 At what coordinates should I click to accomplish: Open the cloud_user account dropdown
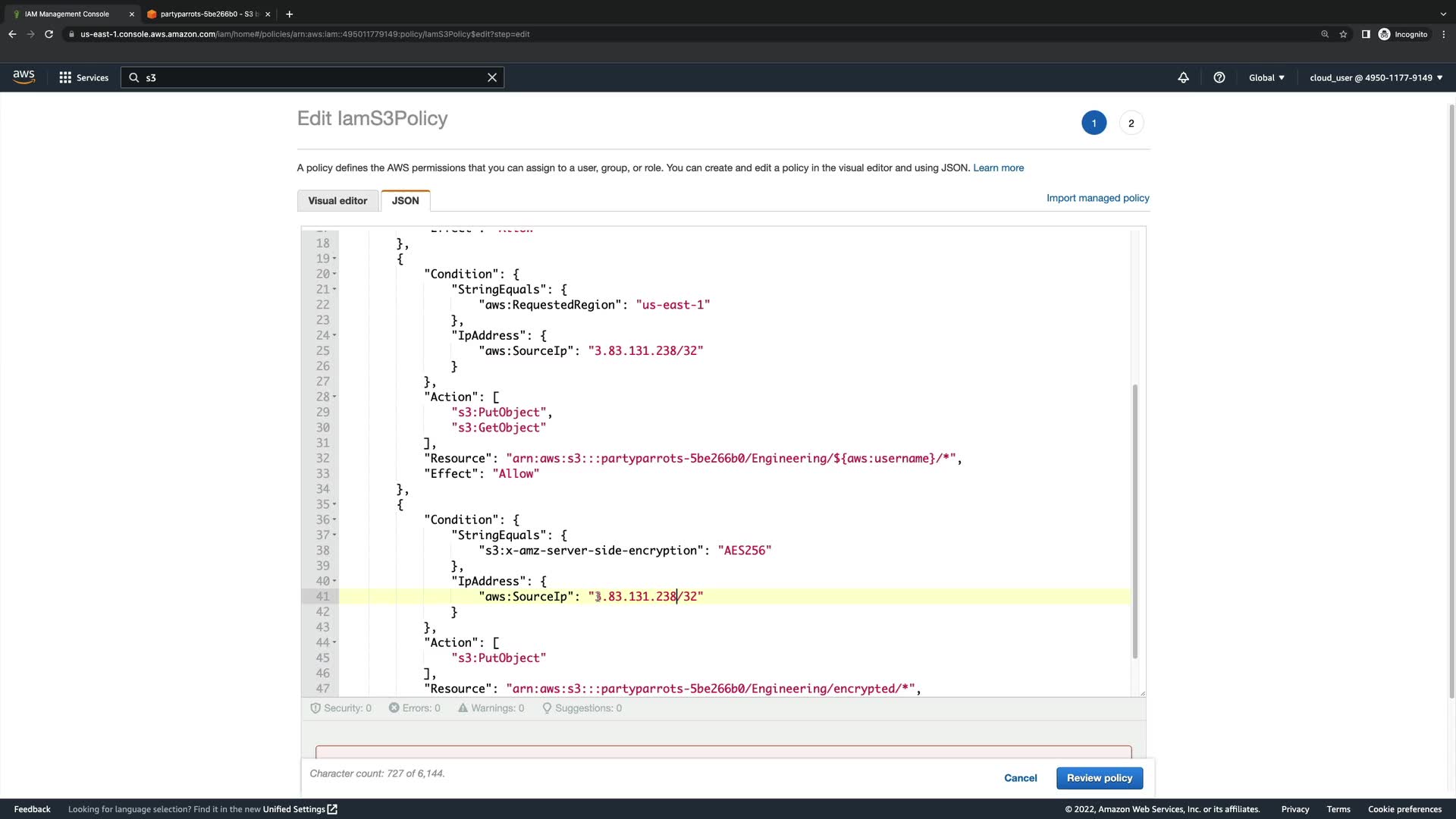[x=1376, y=77]
